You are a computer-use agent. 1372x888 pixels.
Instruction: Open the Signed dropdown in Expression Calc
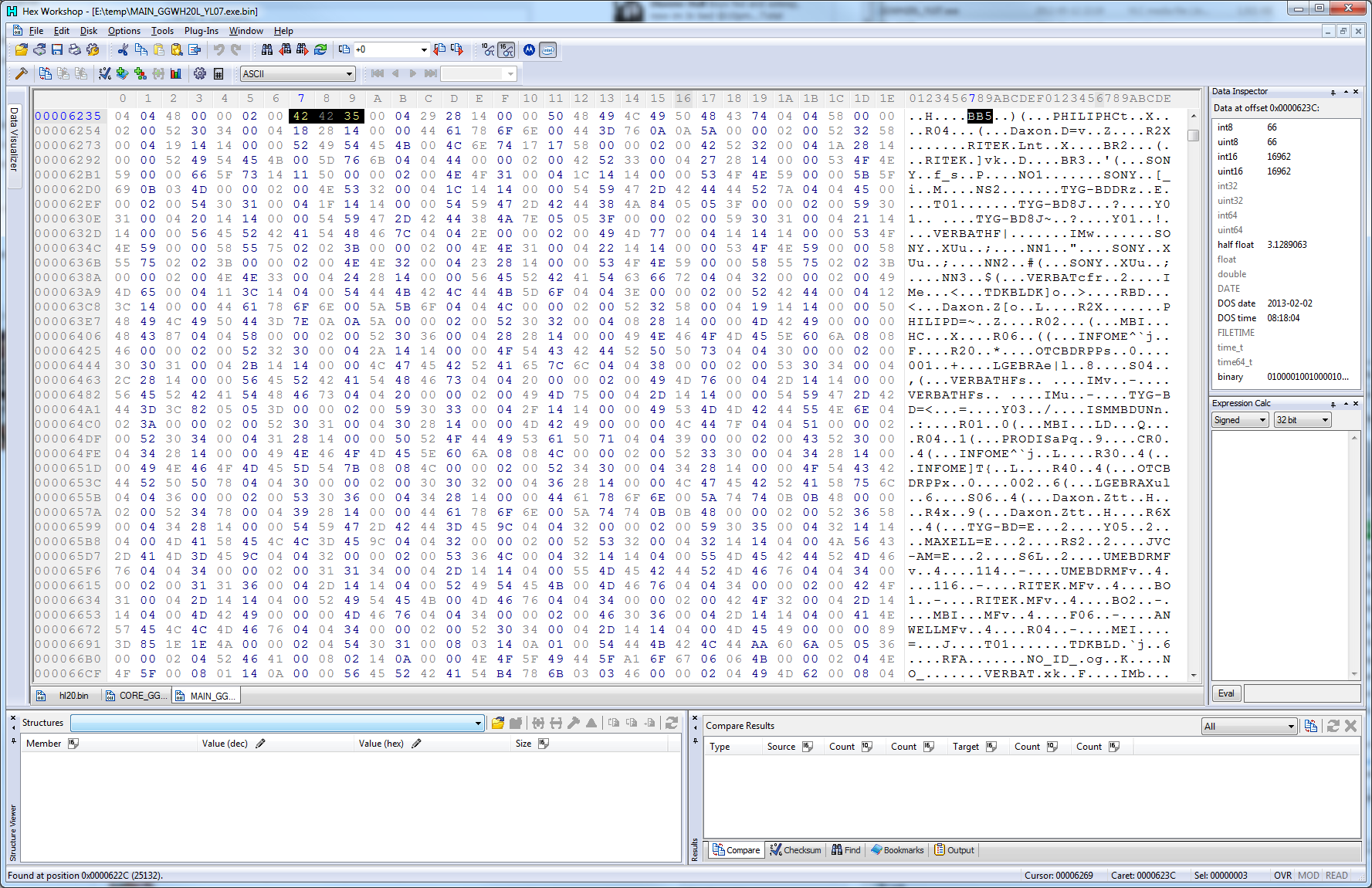click(x=1240, y=419)
